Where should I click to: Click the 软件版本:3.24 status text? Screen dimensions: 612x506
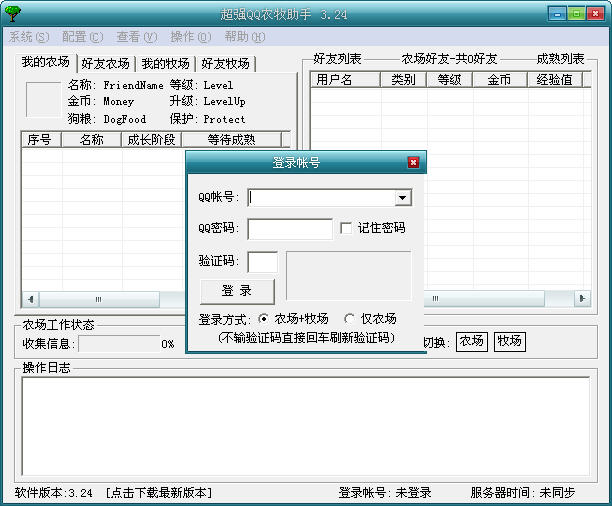[x=53, y=493]
